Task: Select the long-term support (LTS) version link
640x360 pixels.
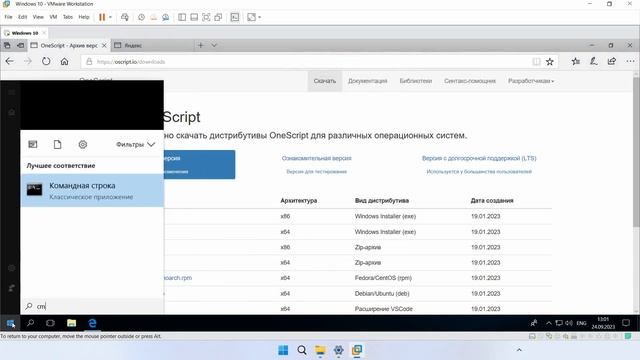Action: click(x=479, y=158)
